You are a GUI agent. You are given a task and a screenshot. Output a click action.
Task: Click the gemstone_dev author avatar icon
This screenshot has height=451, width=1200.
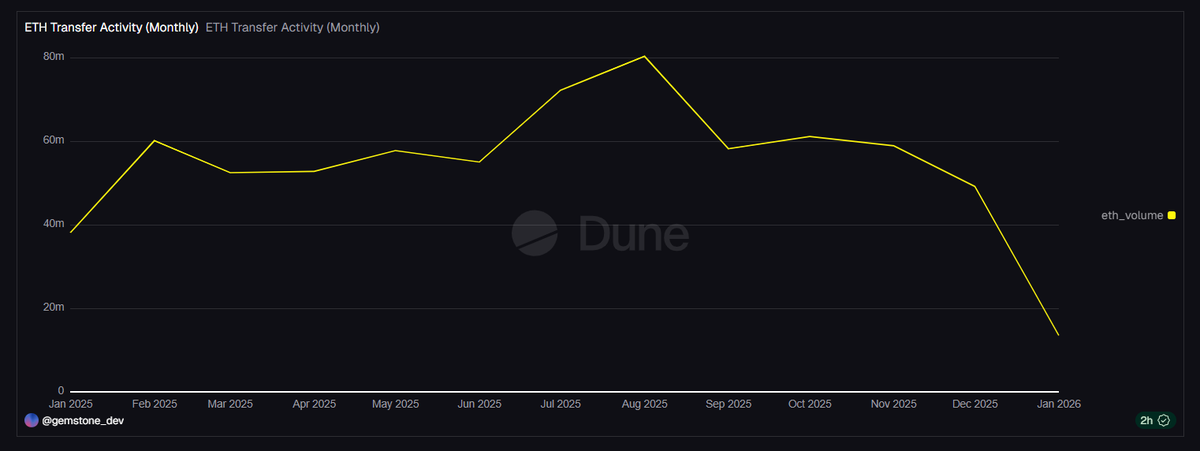(30, 421)
